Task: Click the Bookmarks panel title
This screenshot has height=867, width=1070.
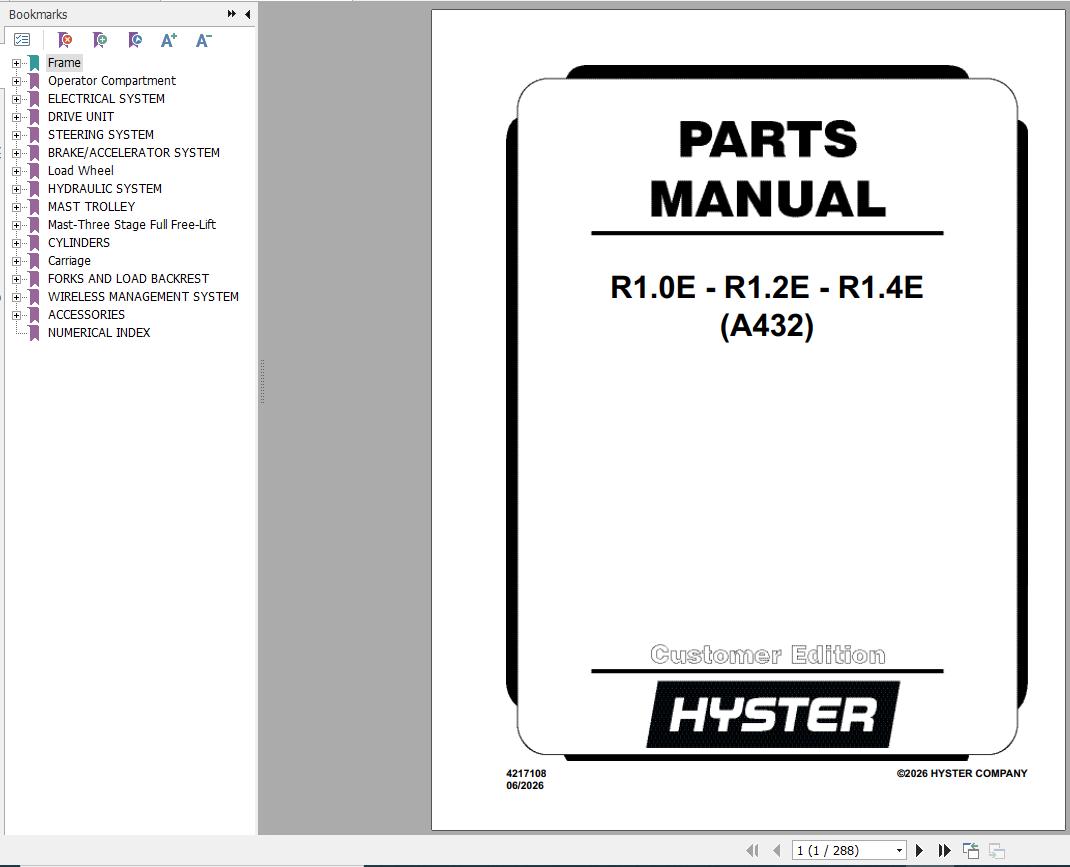Action: click(38, 14)
